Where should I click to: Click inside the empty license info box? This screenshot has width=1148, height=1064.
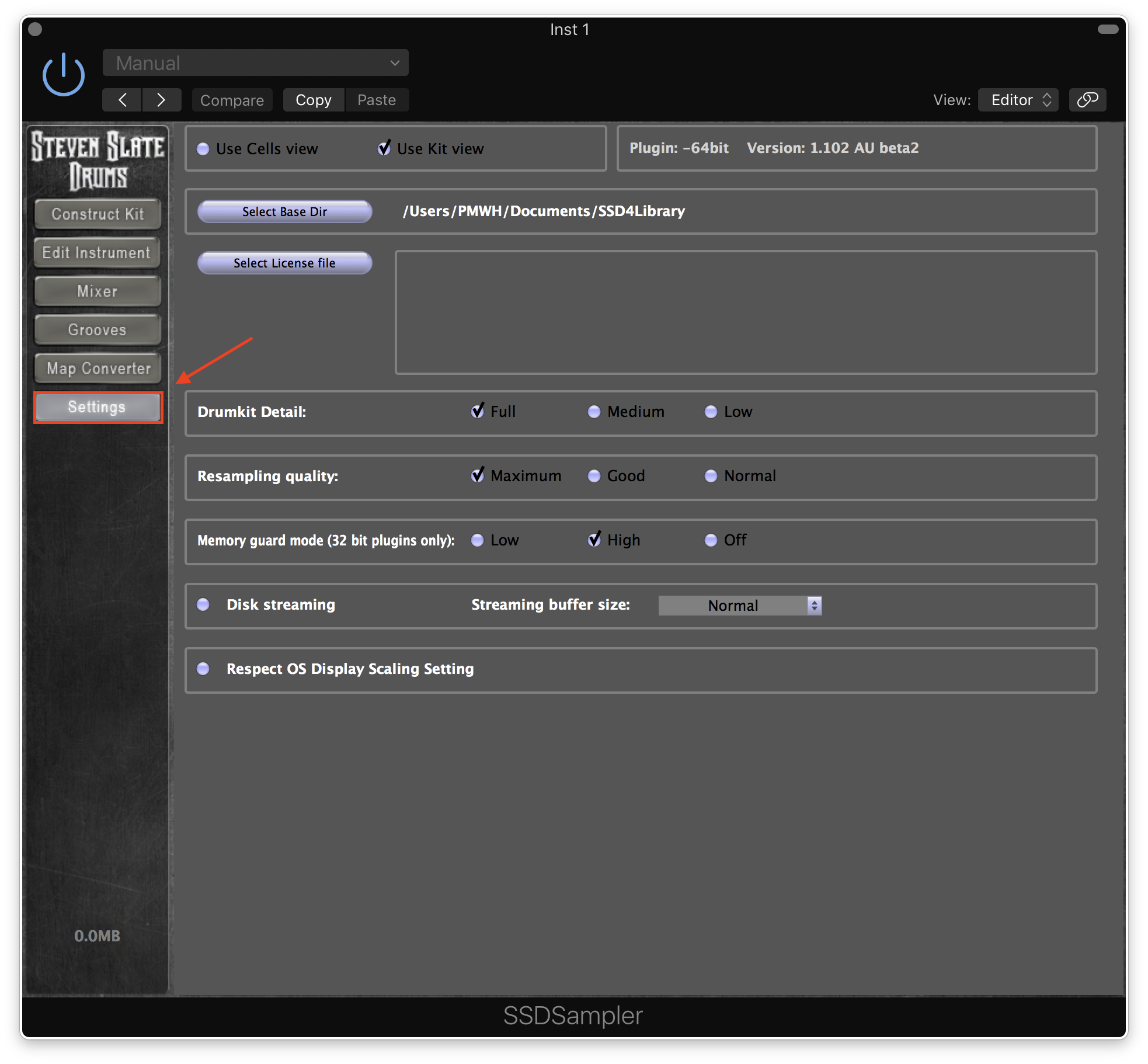tap(746, 312)
